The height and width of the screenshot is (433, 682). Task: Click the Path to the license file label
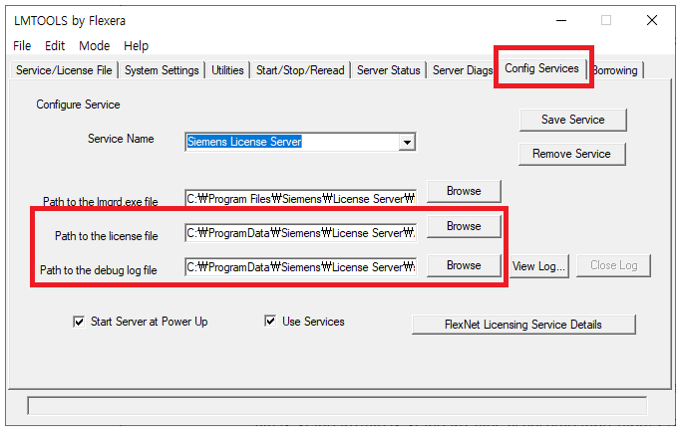click(106, 236)
